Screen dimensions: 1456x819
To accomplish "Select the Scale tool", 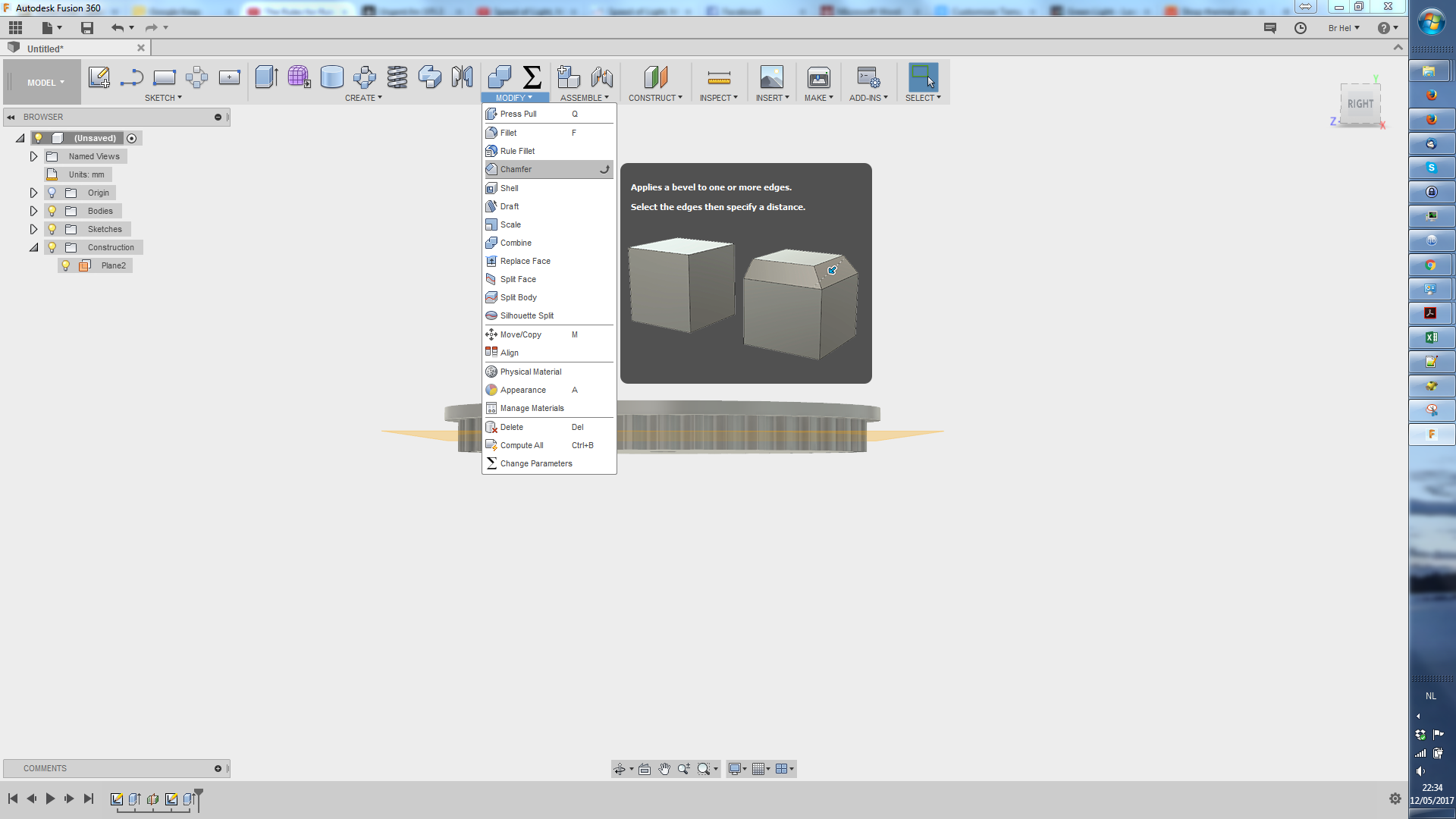I will (x=511, y=224).
